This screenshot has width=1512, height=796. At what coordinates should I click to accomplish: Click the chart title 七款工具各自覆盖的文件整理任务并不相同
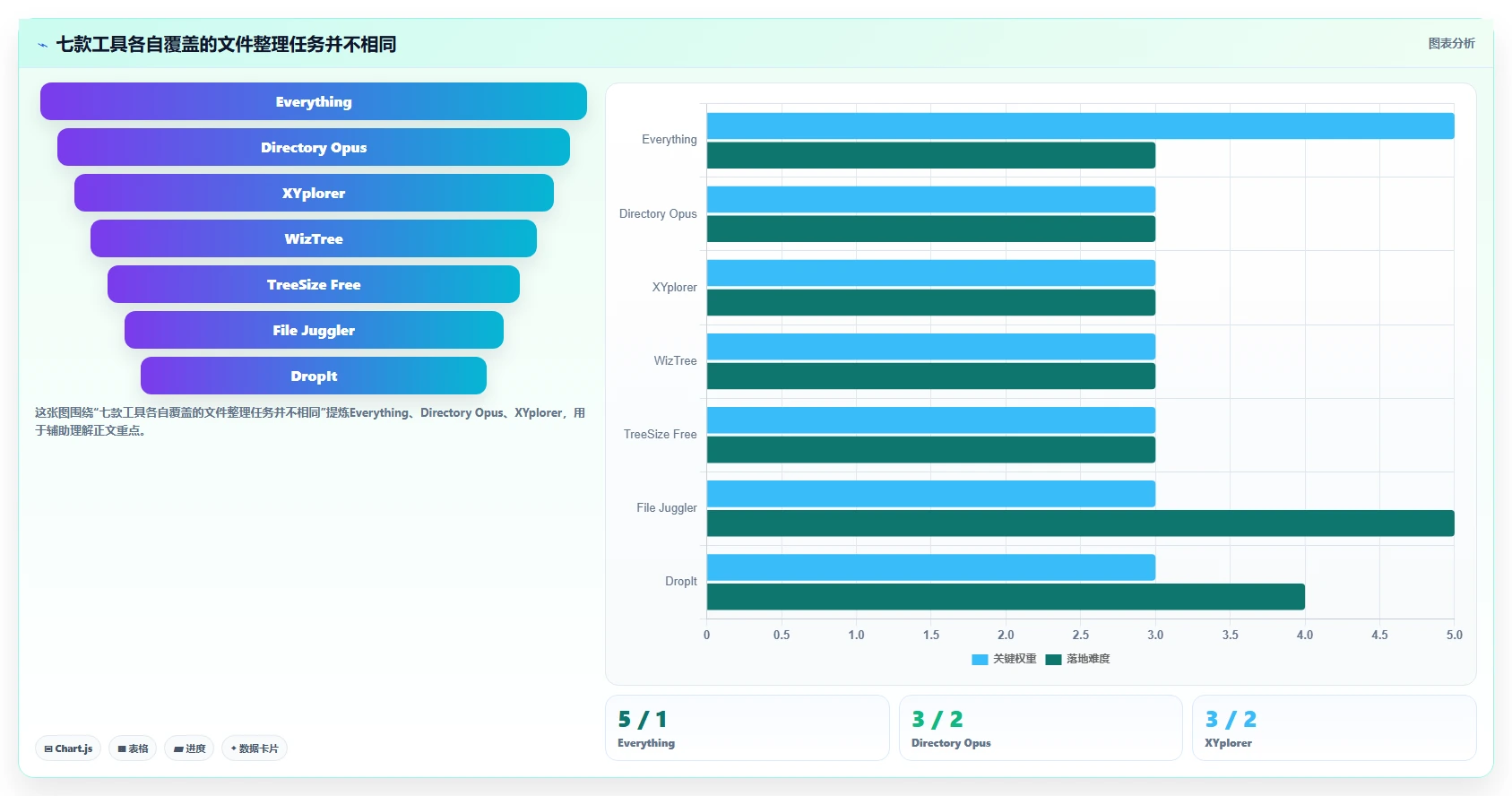click(226, 44)
